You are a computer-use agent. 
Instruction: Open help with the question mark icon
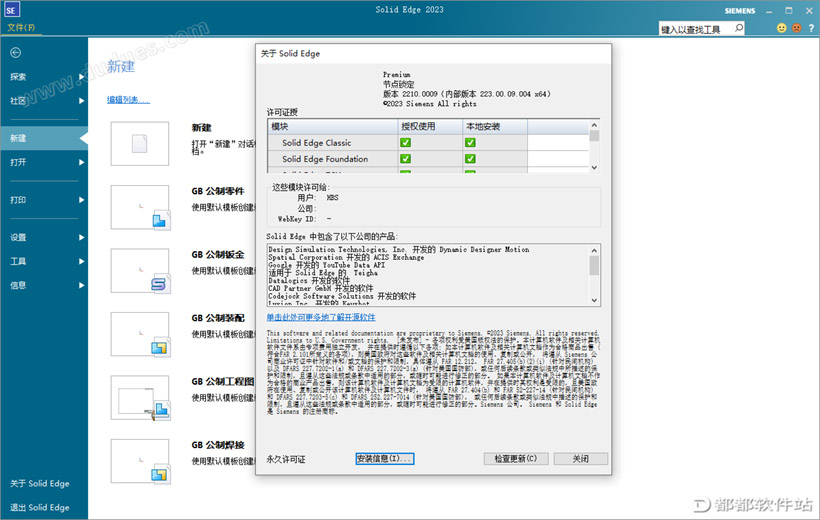coord(811,28)
